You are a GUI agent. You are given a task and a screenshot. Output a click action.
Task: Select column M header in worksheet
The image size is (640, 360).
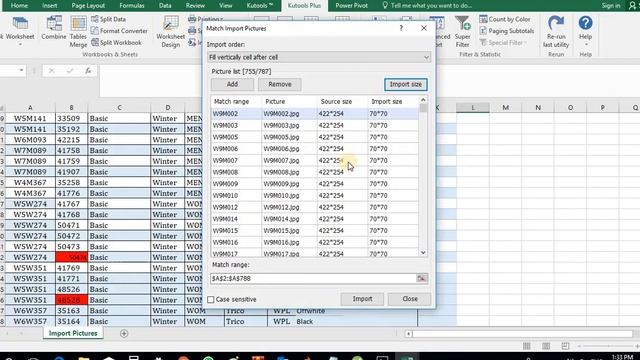coord(505,107)
